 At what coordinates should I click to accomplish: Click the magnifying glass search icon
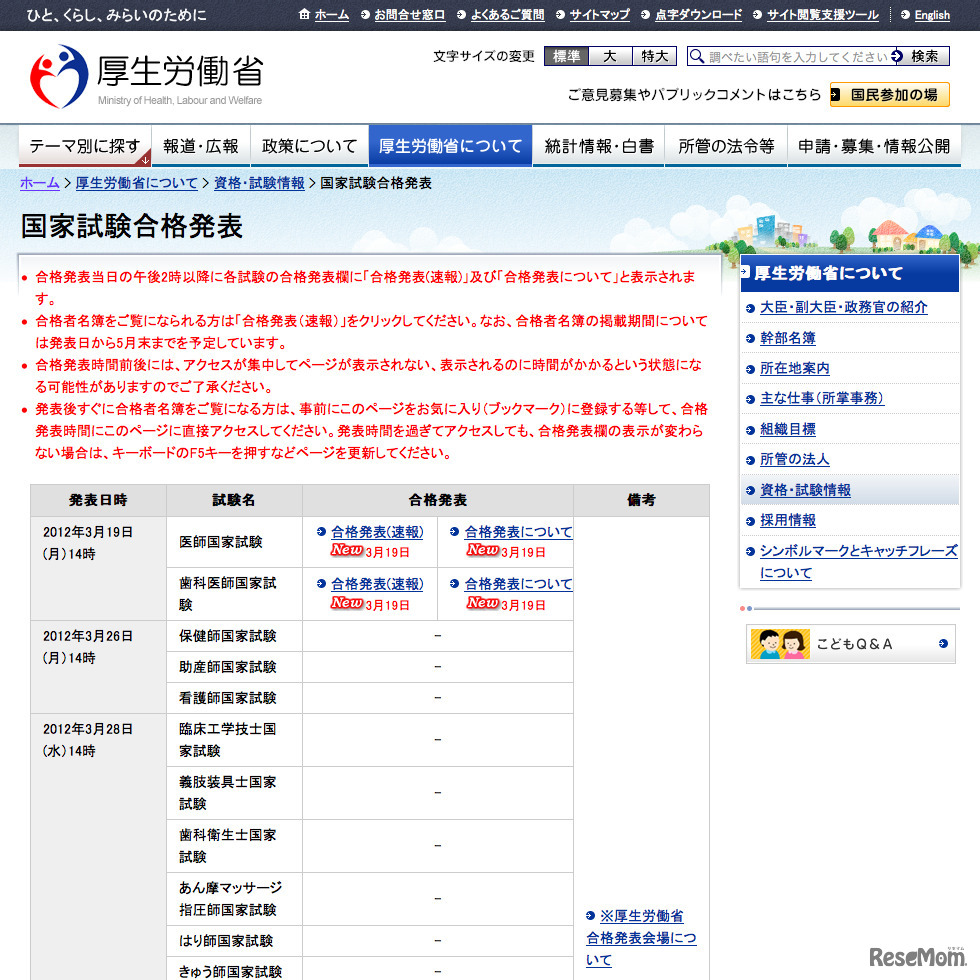[x=697, y=56]
